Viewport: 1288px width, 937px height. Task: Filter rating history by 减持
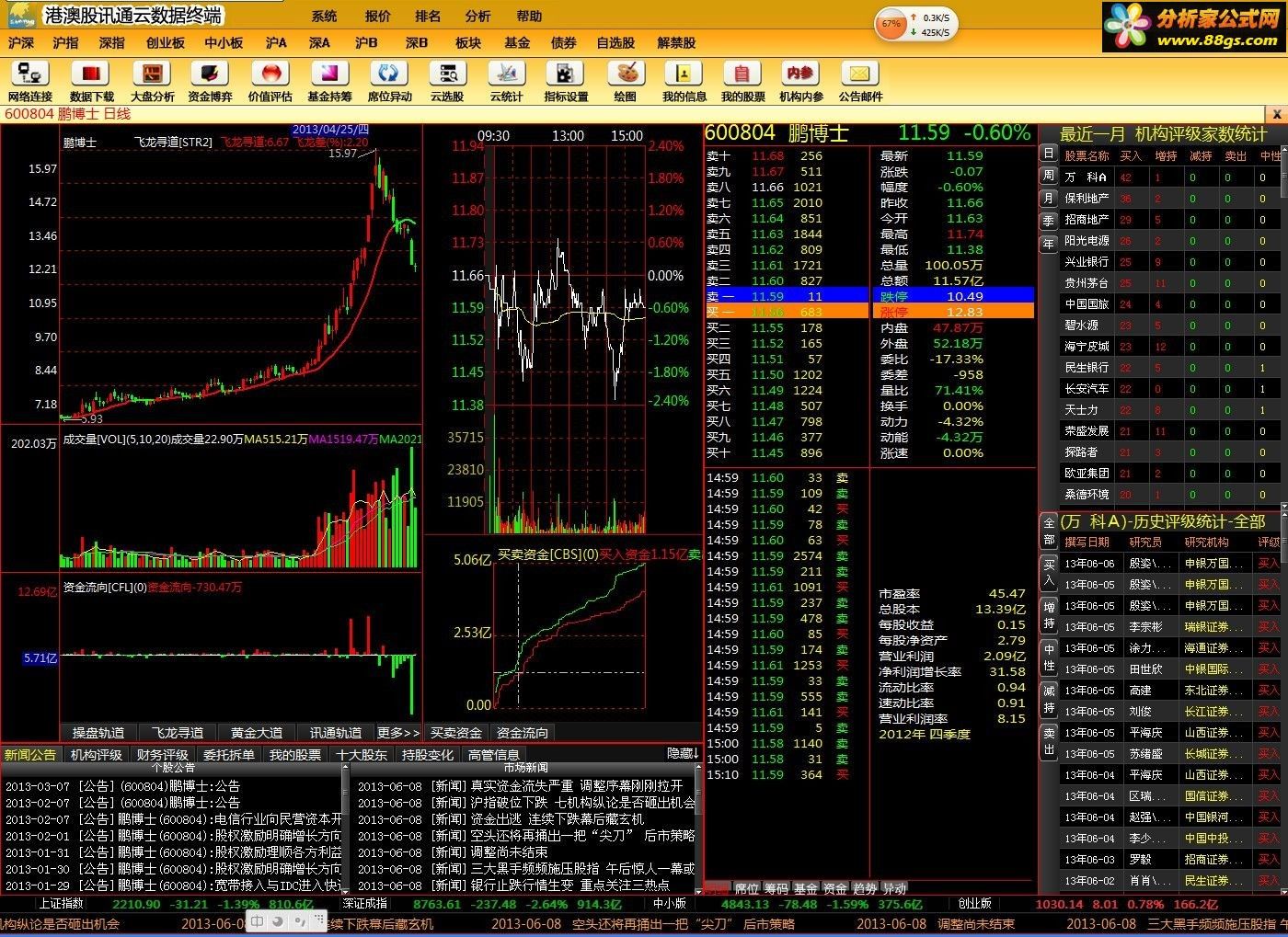point(1049,699)
